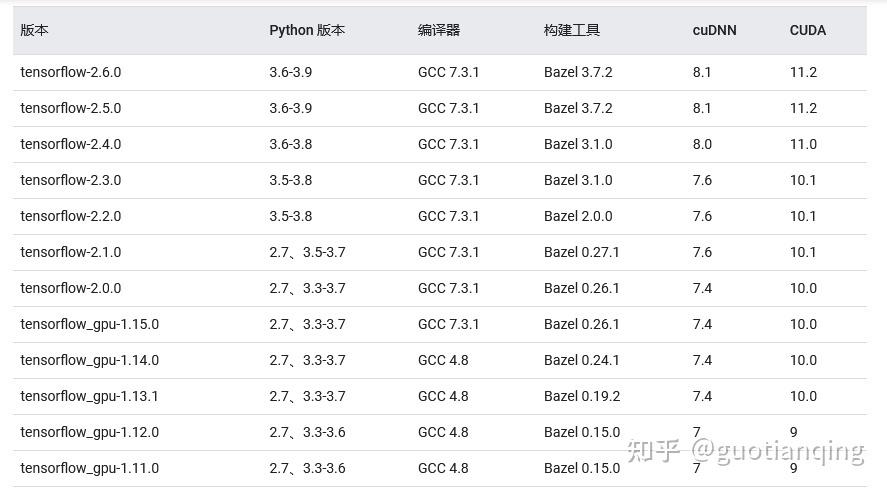Screen dimensions: 887x491
Task: Click the cuDNN column header
Action: point(714,30)
